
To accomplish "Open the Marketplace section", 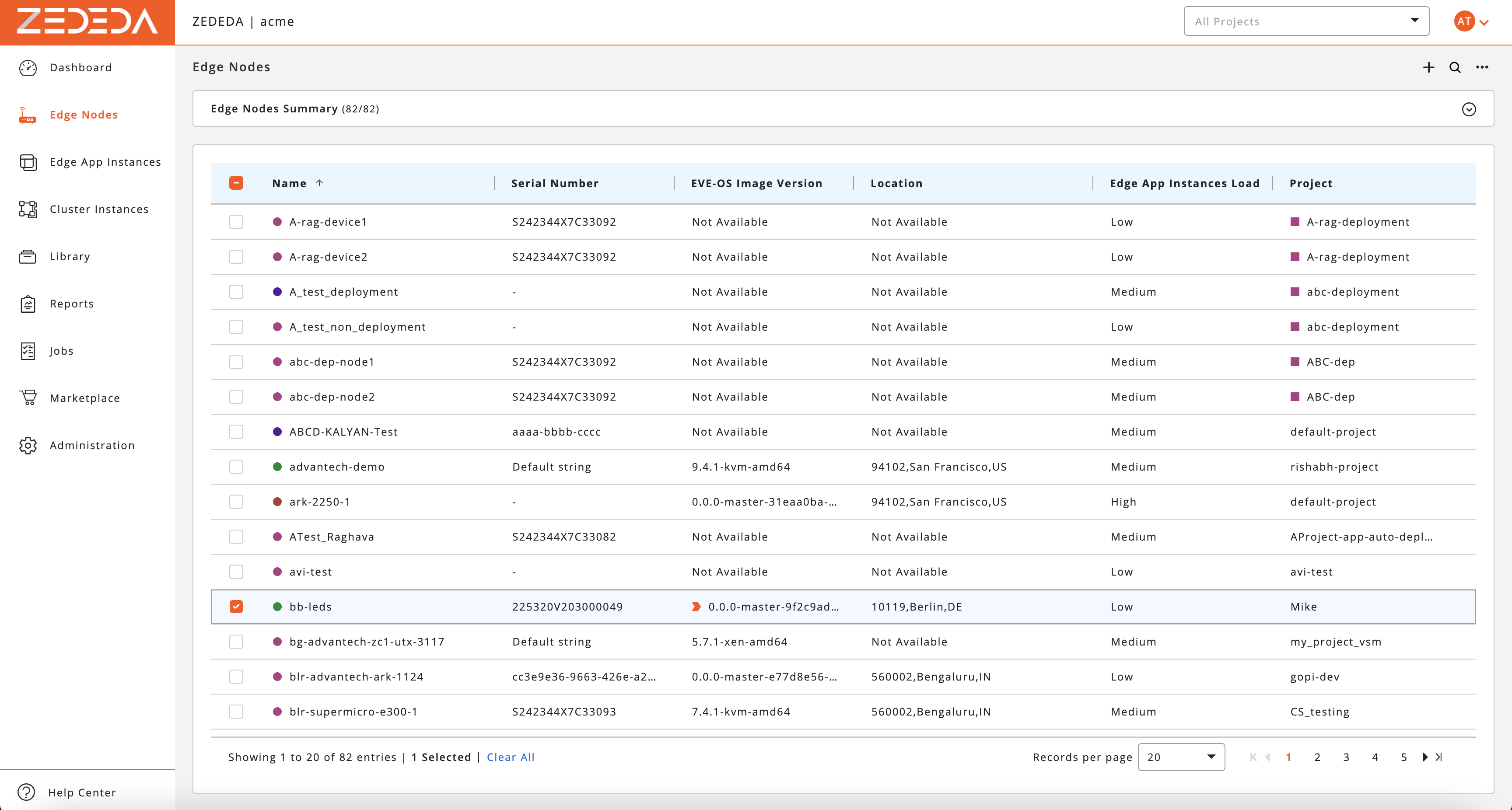I will click(x=84, y=398).
